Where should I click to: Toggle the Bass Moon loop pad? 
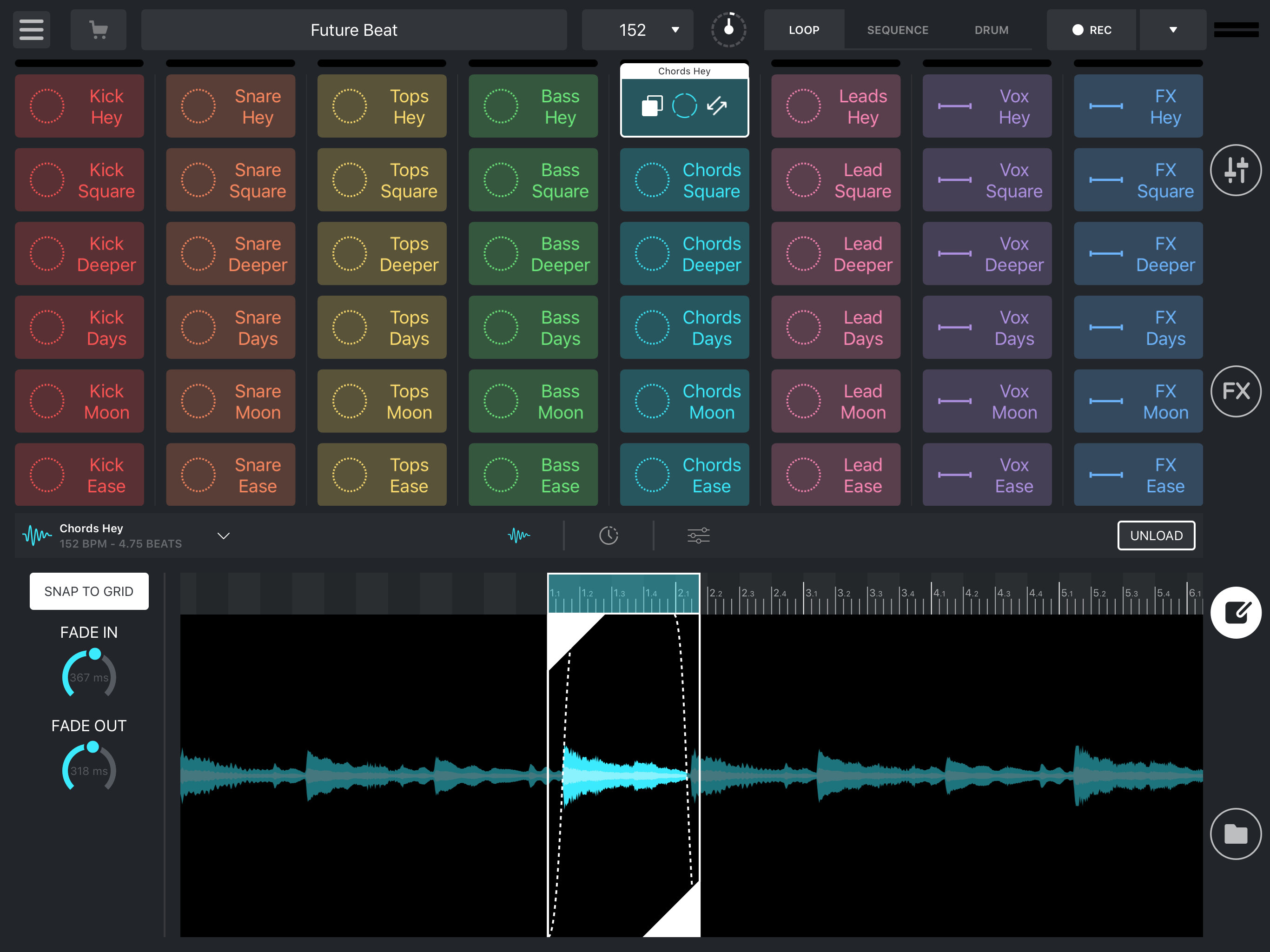tap(533, 401)
